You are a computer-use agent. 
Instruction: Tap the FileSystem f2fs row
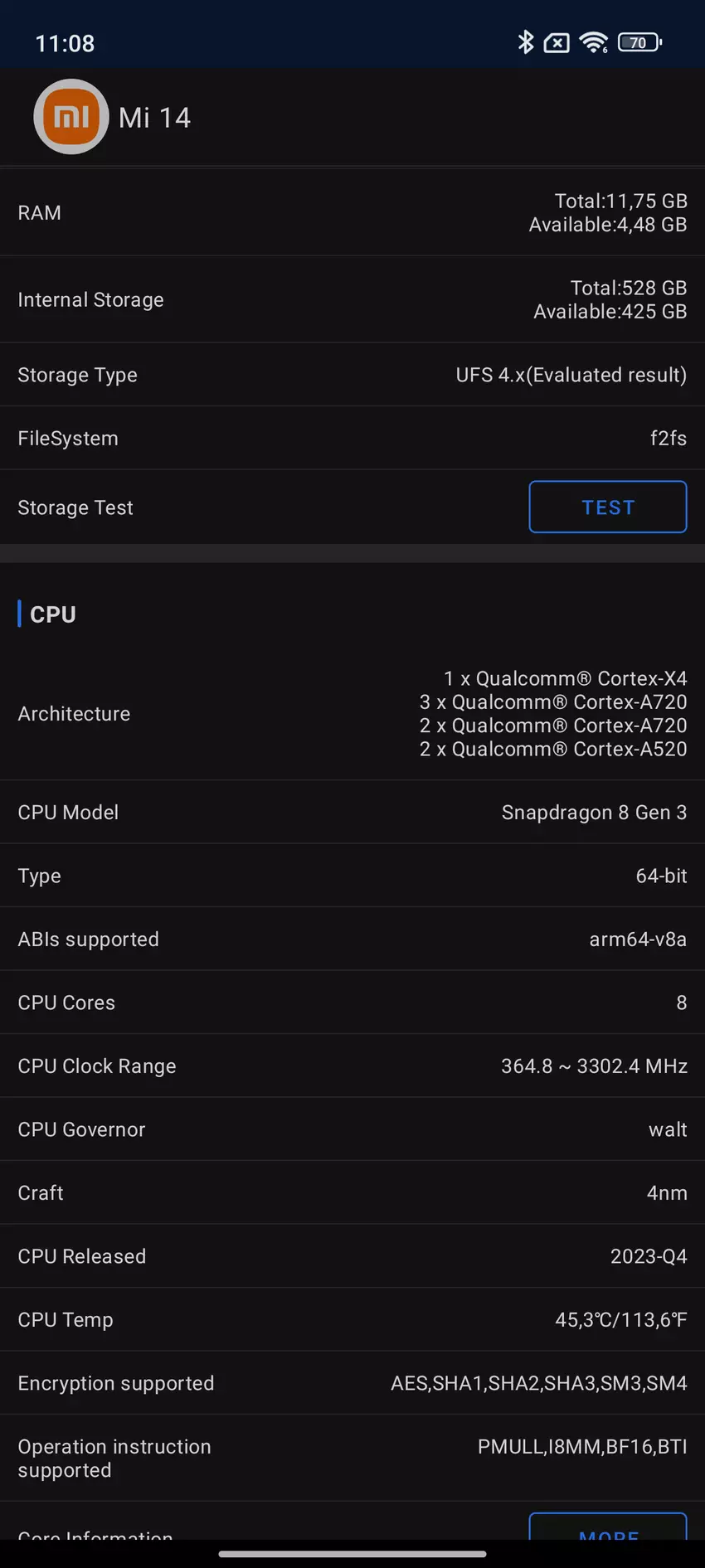[352, 439]
